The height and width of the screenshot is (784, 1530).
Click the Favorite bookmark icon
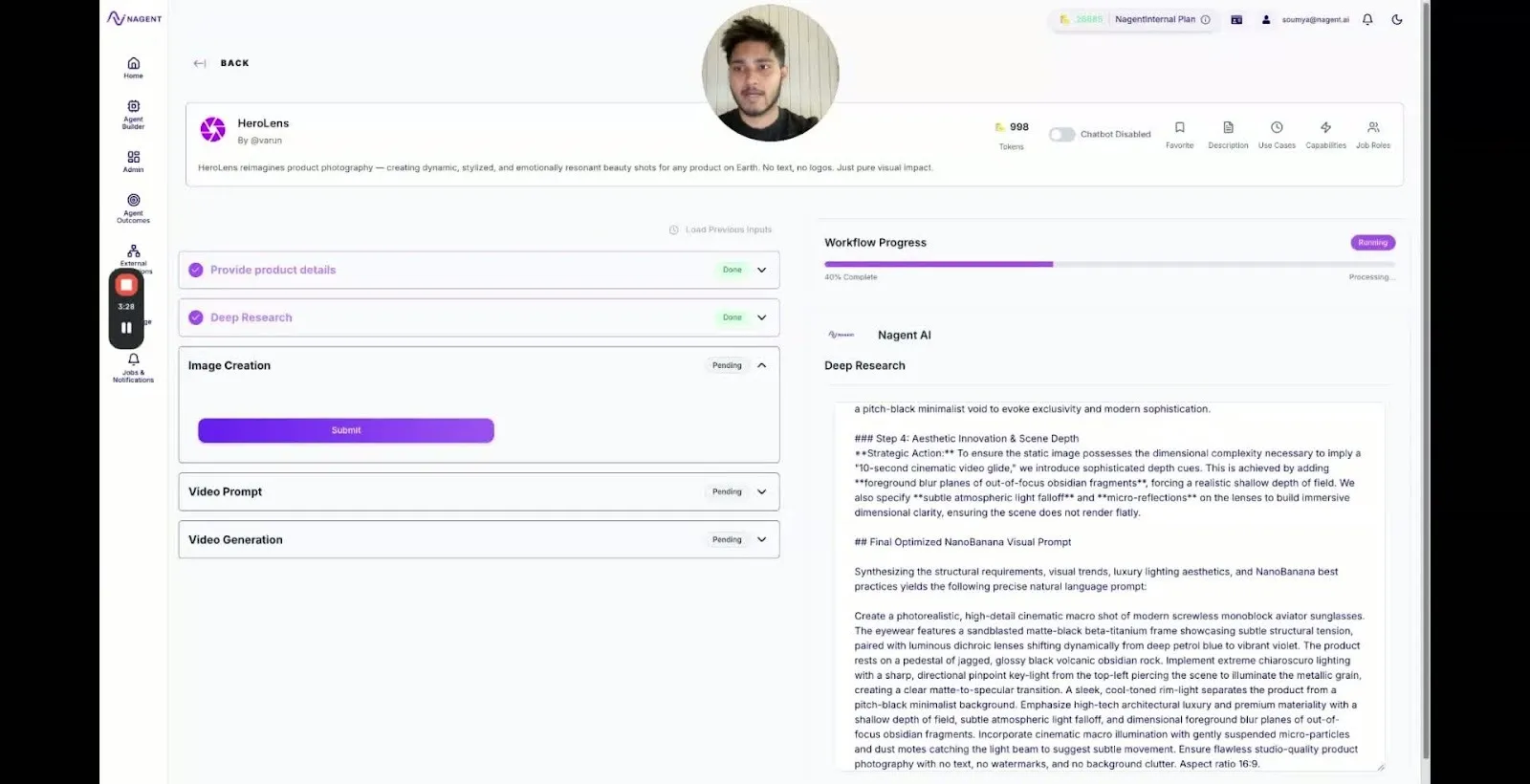click(x=1179, y=127)
